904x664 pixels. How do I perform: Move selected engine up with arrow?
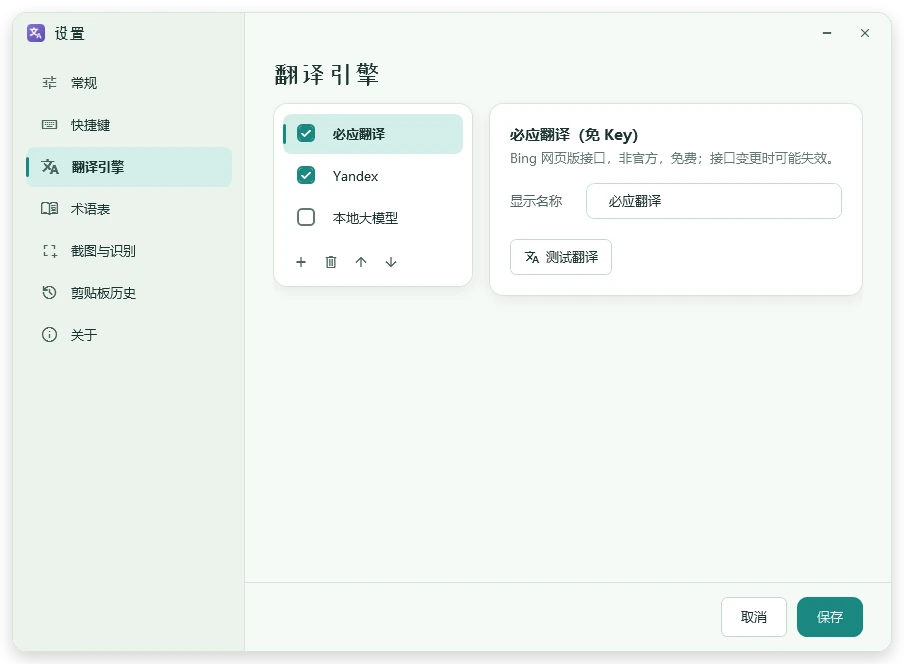[361, 262]
